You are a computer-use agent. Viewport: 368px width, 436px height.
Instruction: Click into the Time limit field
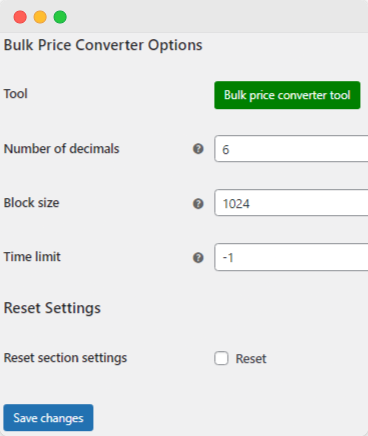coord(291,257)
